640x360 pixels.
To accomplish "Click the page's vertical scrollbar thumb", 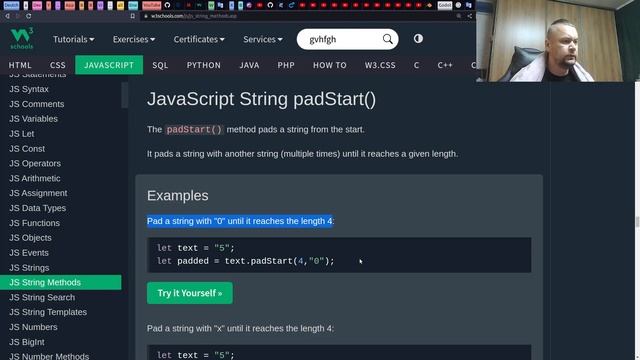I will (x=637, y=222).
